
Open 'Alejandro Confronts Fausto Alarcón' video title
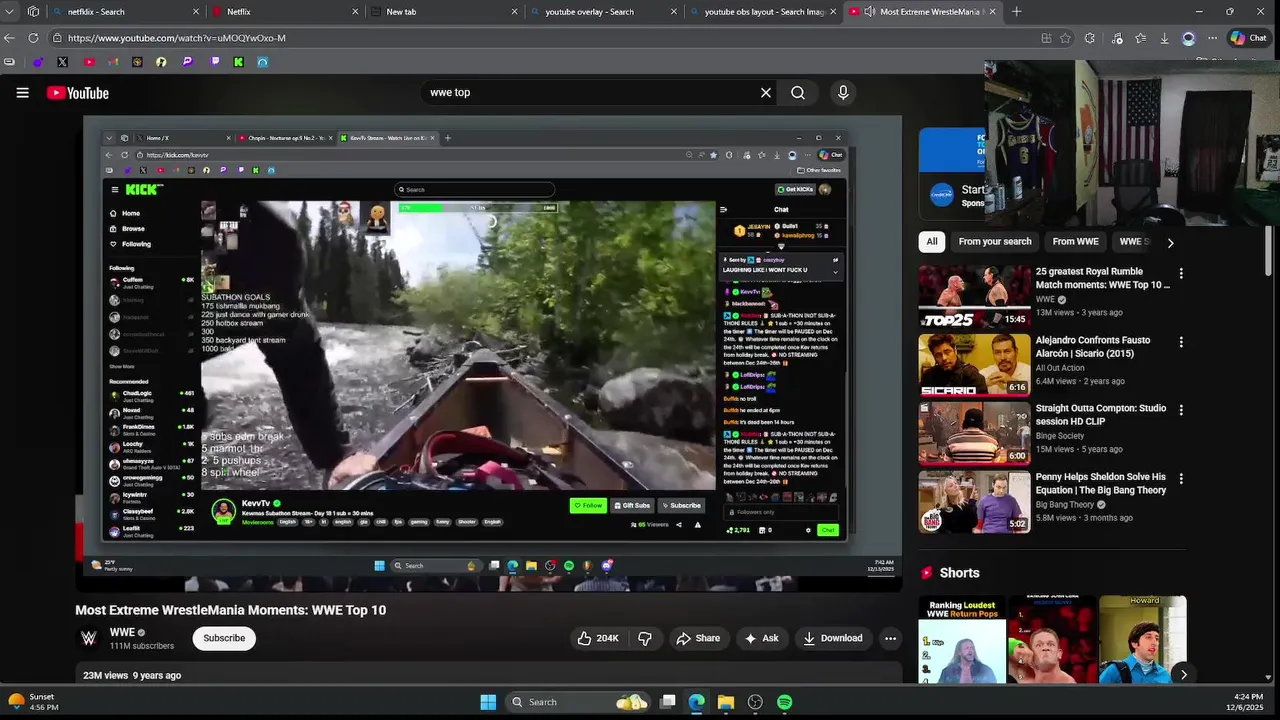coord(1093,347)
